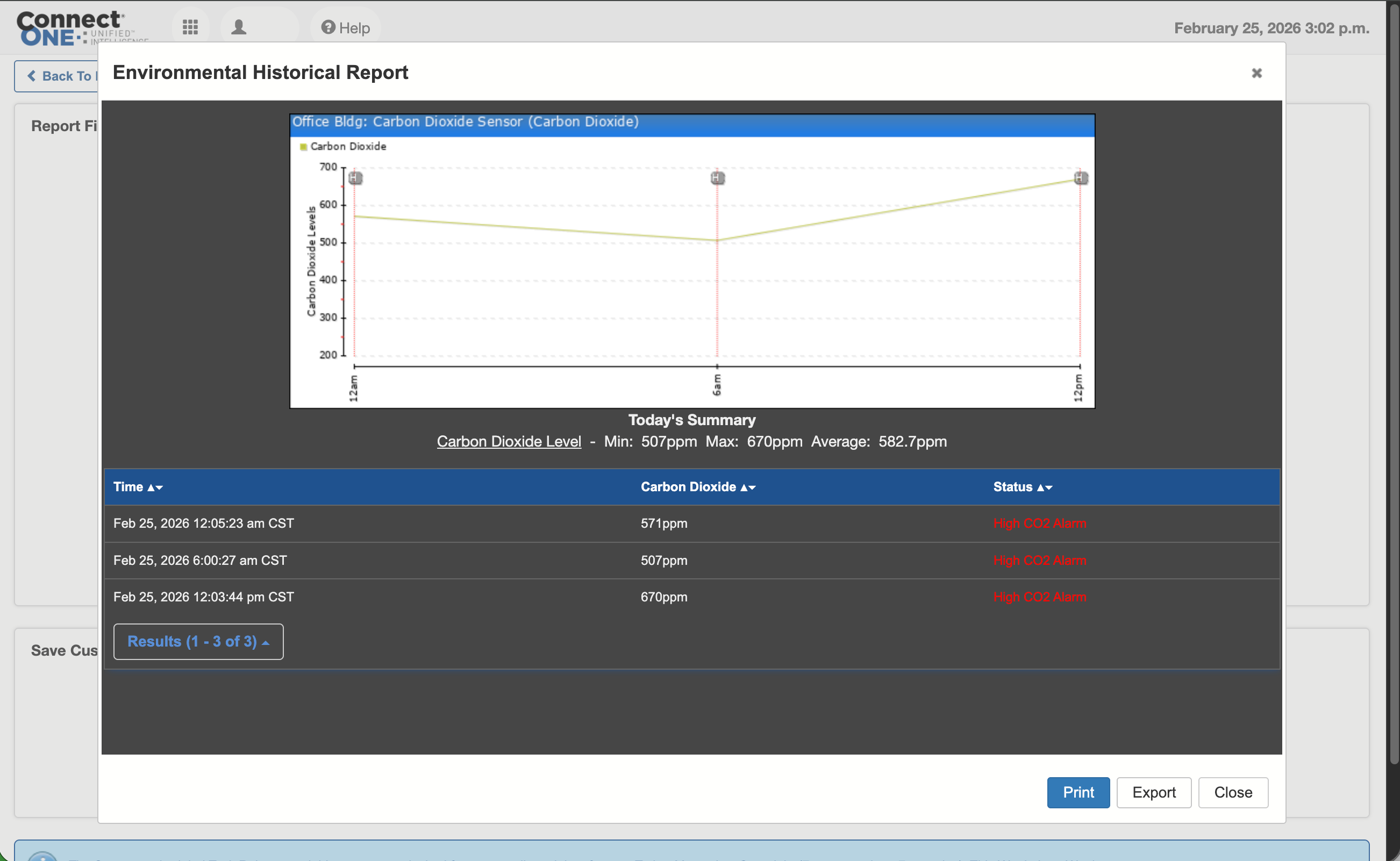Click the user profile icon

click(x=239, y=27)
